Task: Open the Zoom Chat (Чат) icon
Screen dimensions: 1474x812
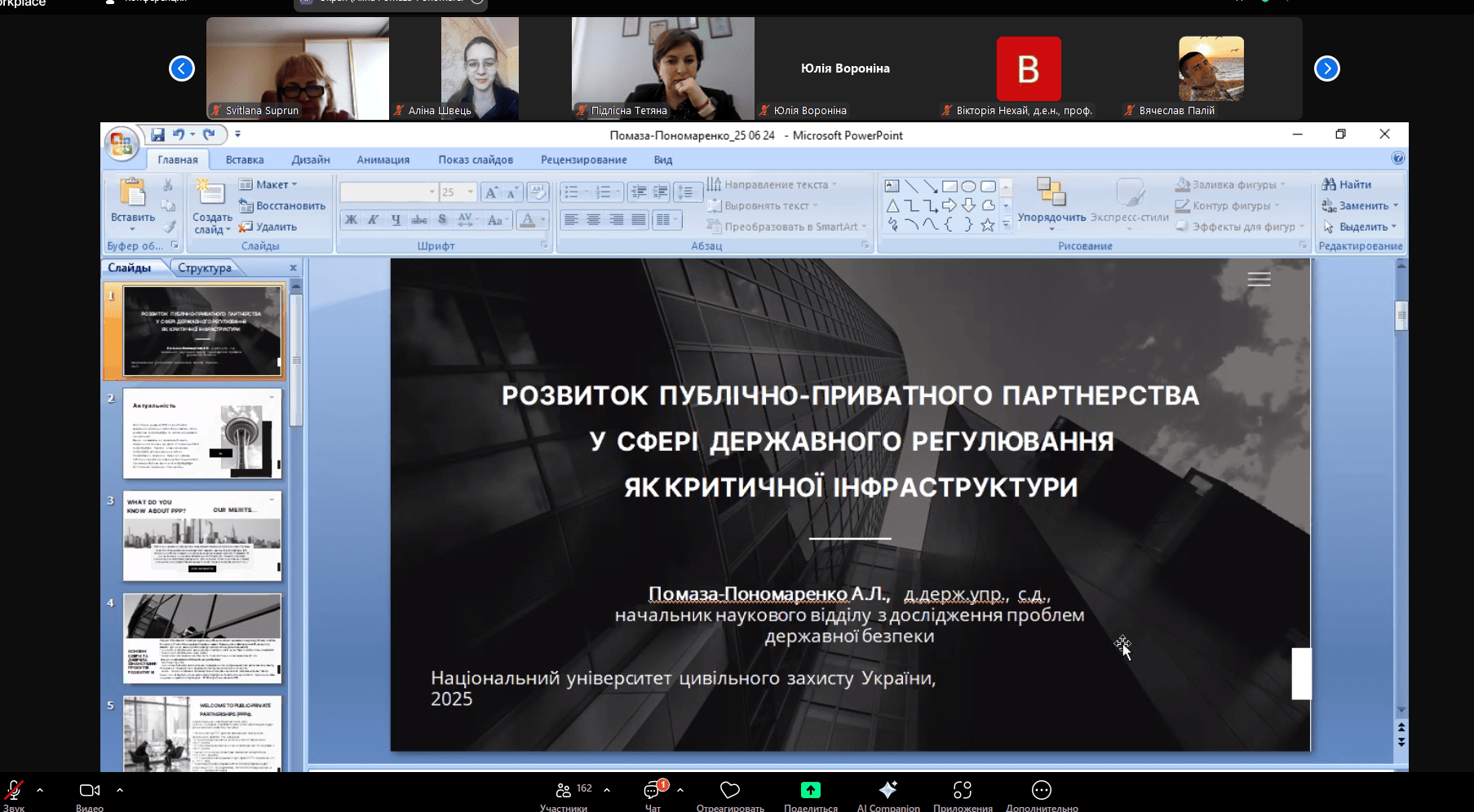Action: tap(653, 790)
